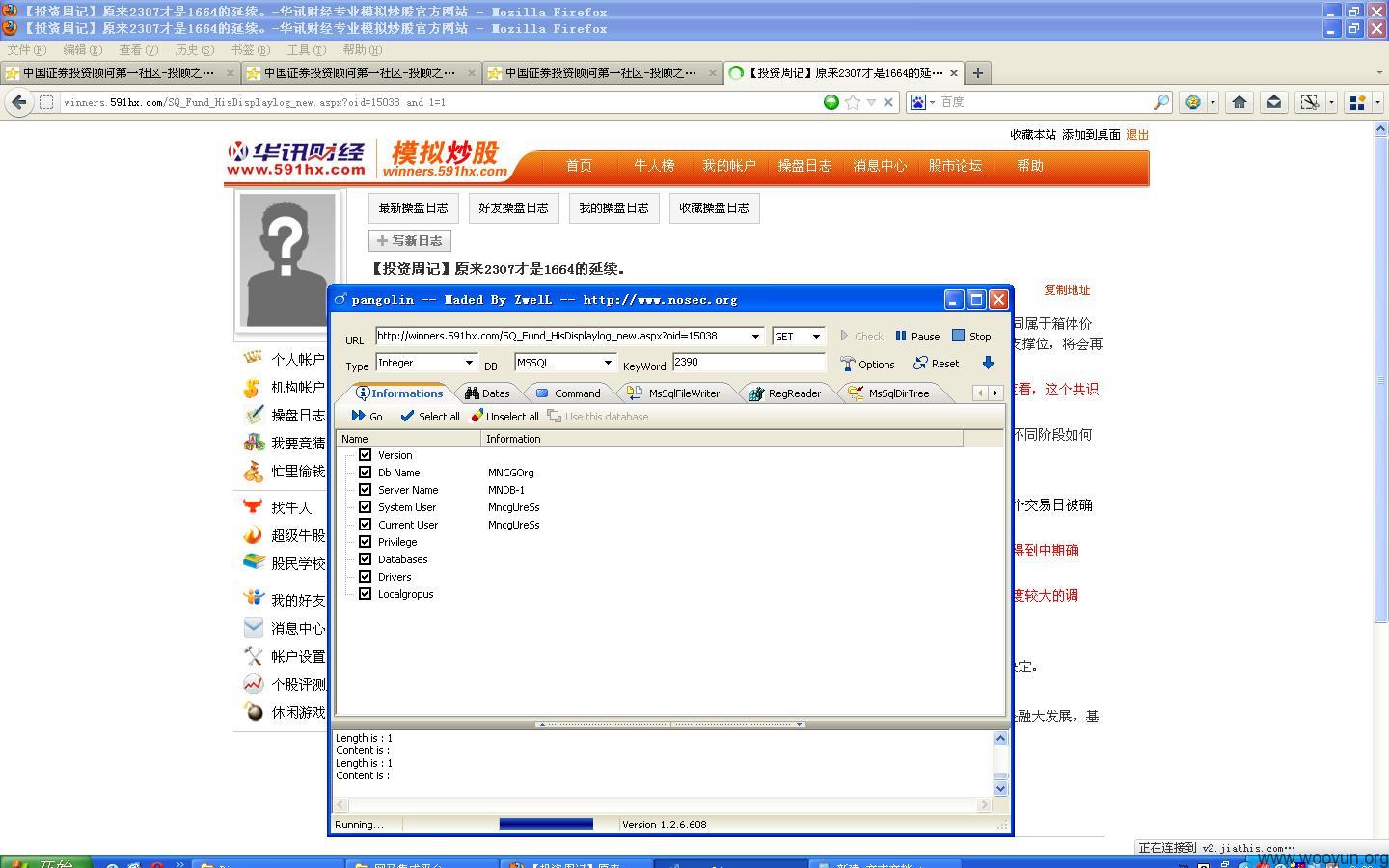Click the Pangolin Check button

coord(861,337)
